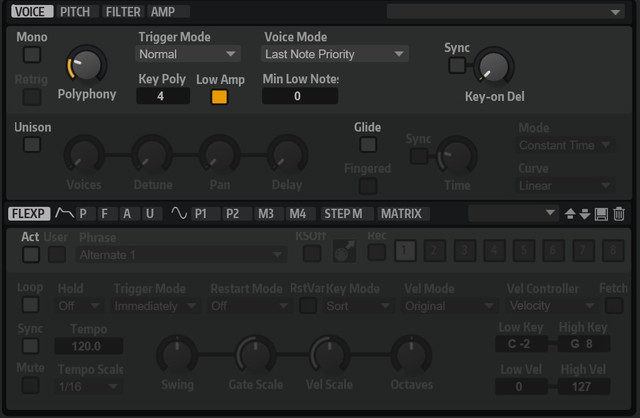This screenshot has width=640, height=418.
Task: Click the trash delete preset icon
Action: [x=619, y=214]
